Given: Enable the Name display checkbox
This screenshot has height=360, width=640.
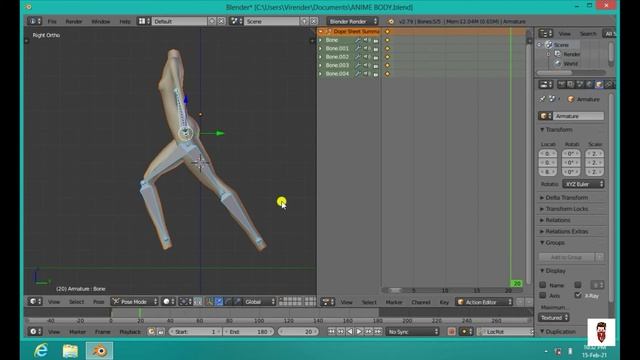Looking at the screenshot, I should (542, 285).
